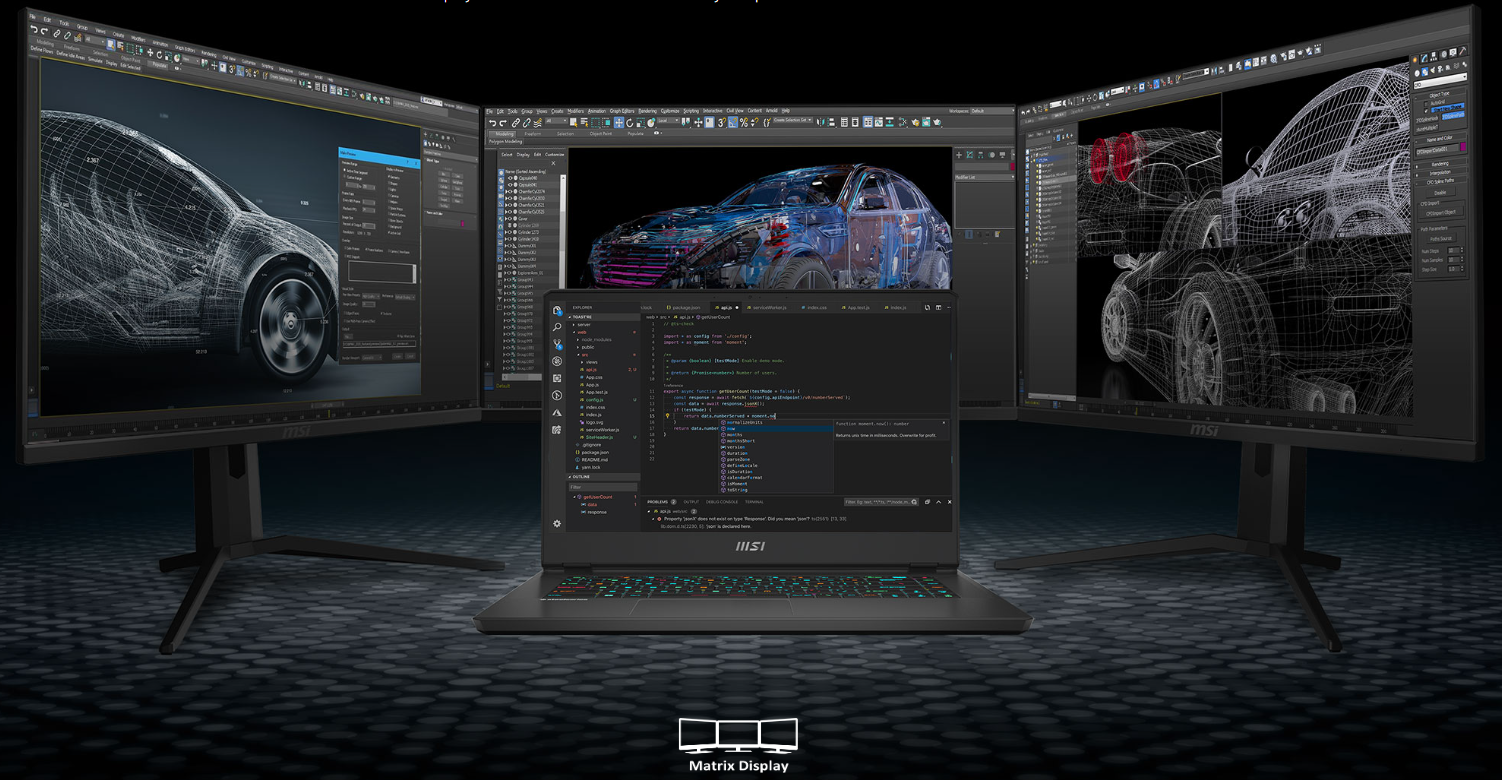The image size is (1502, 780).
Task: Open Source Control icon in laptop editor
Action: tap(557, 344)
